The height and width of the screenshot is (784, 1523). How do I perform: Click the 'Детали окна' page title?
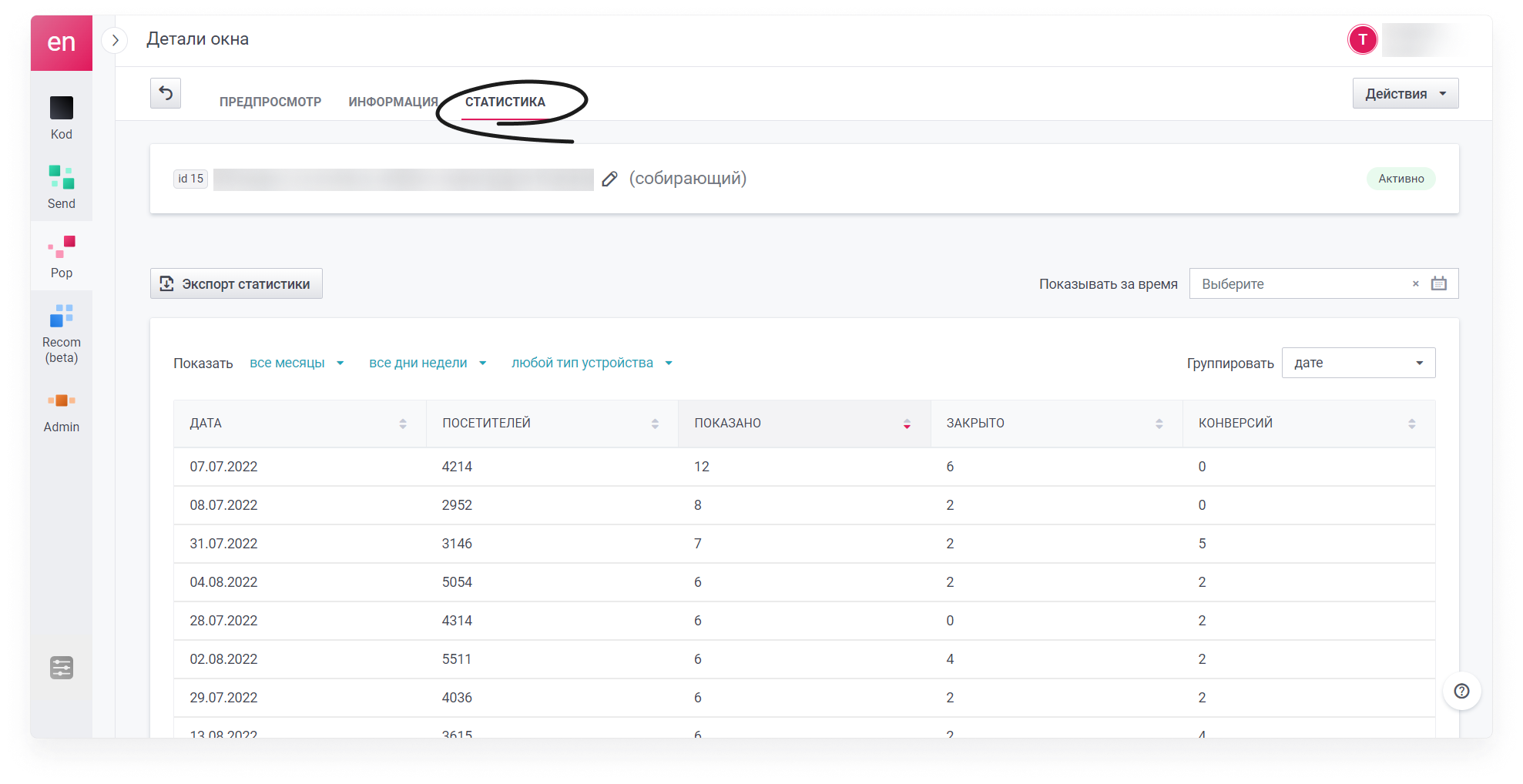(198, 39)
